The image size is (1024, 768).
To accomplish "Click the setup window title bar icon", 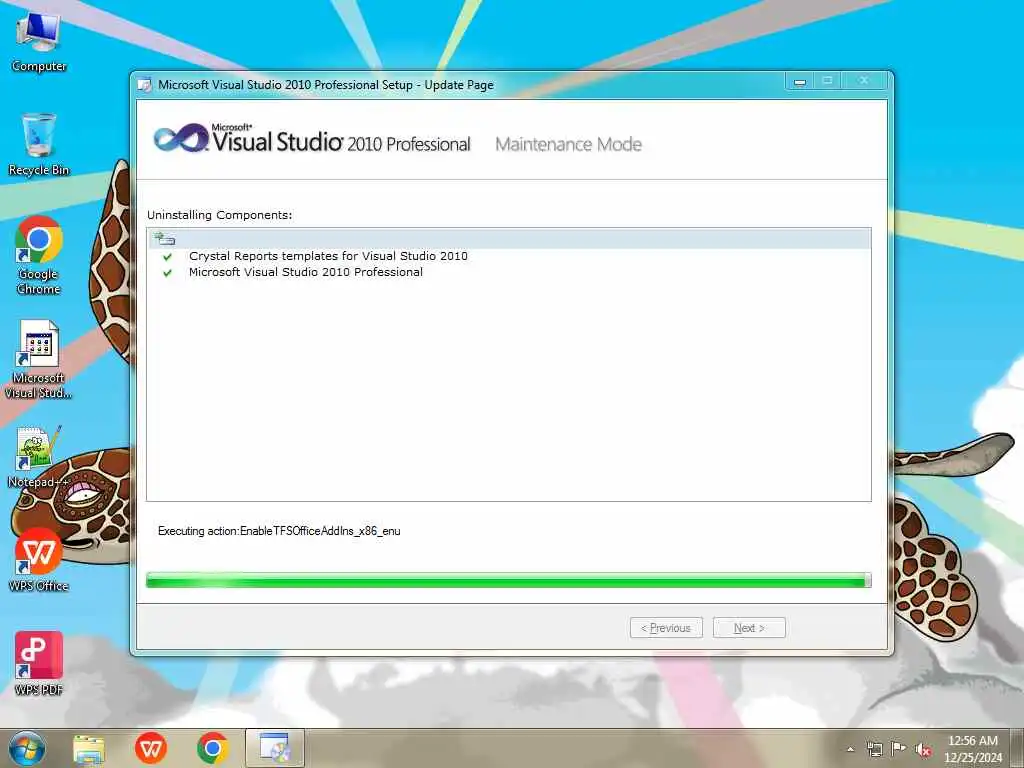I will click(144, 85).
